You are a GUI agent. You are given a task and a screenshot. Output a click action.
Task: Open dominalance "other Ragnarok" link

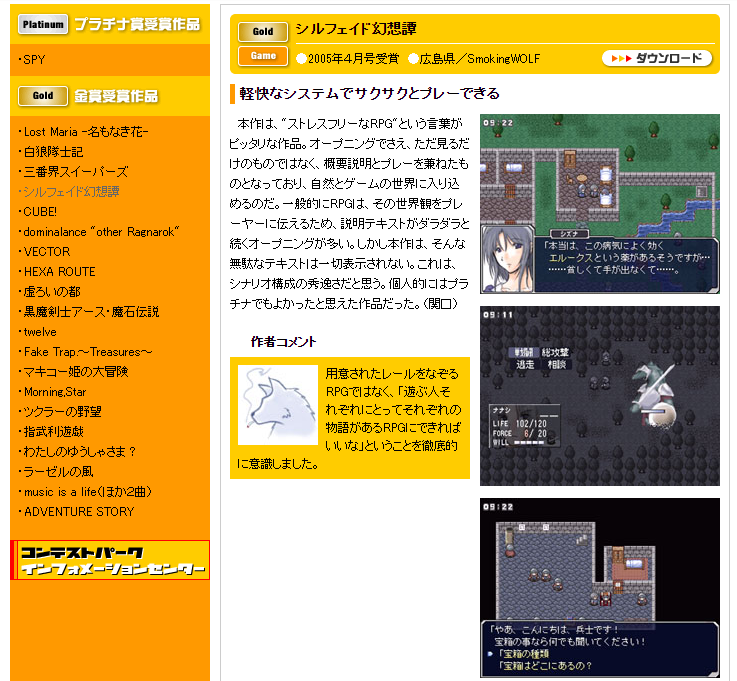102,232
